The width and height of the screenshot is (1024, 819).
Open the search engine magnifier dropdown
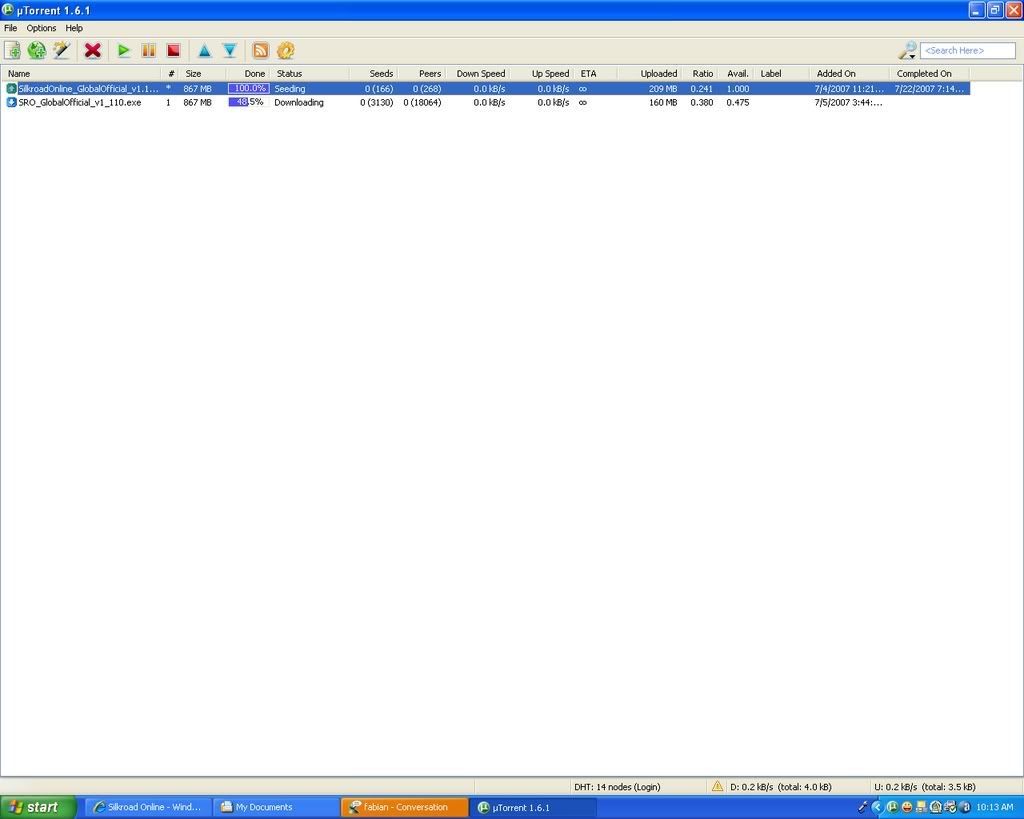[x=908, y=50]
